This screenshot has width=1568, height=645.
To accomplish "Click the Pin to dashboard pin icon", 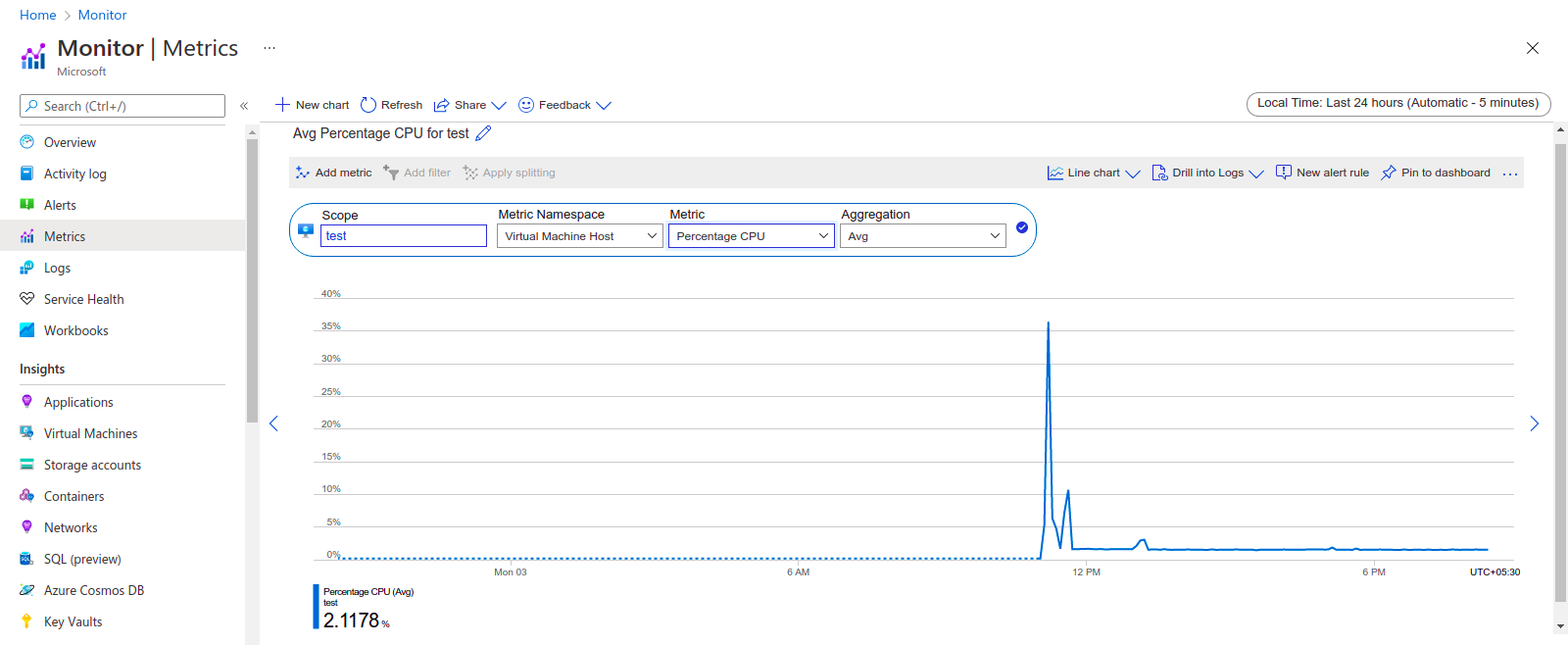I will pyautogui.click(x=1389, y=173).
